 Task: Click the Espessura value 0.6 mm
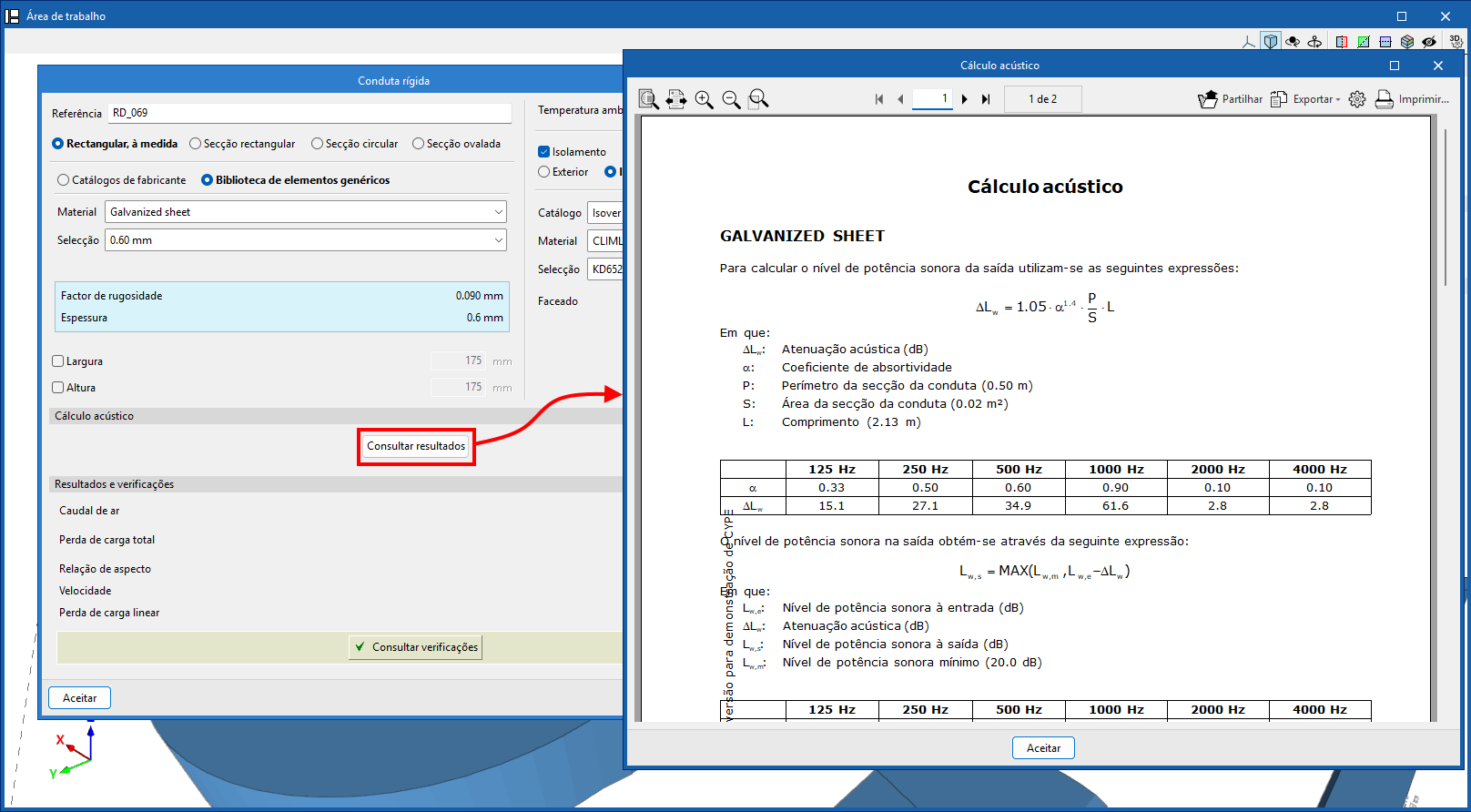pos(485,318)
